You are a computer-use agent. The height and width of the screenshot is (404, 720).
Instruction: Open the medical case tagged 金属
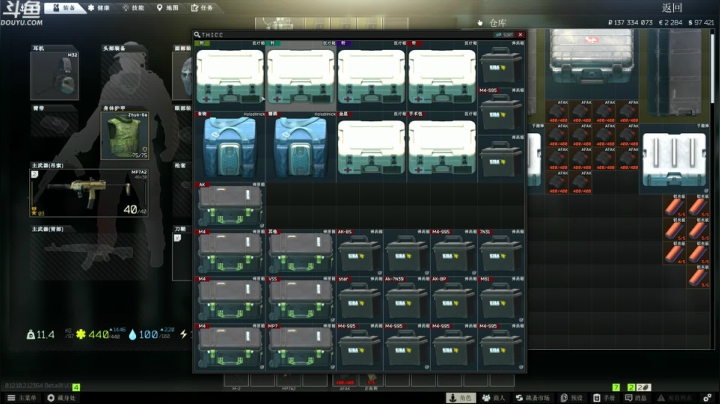(371, 147)
